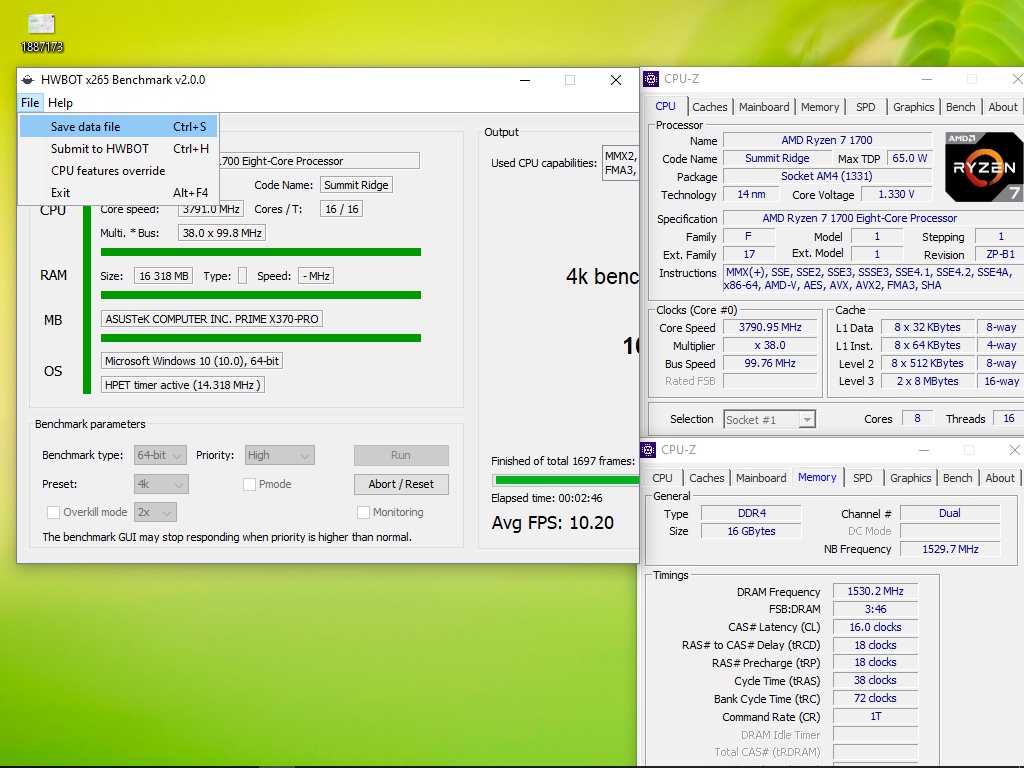
Task: Open the 1887173 desktop icon
Action: click(x=42, y=33)
